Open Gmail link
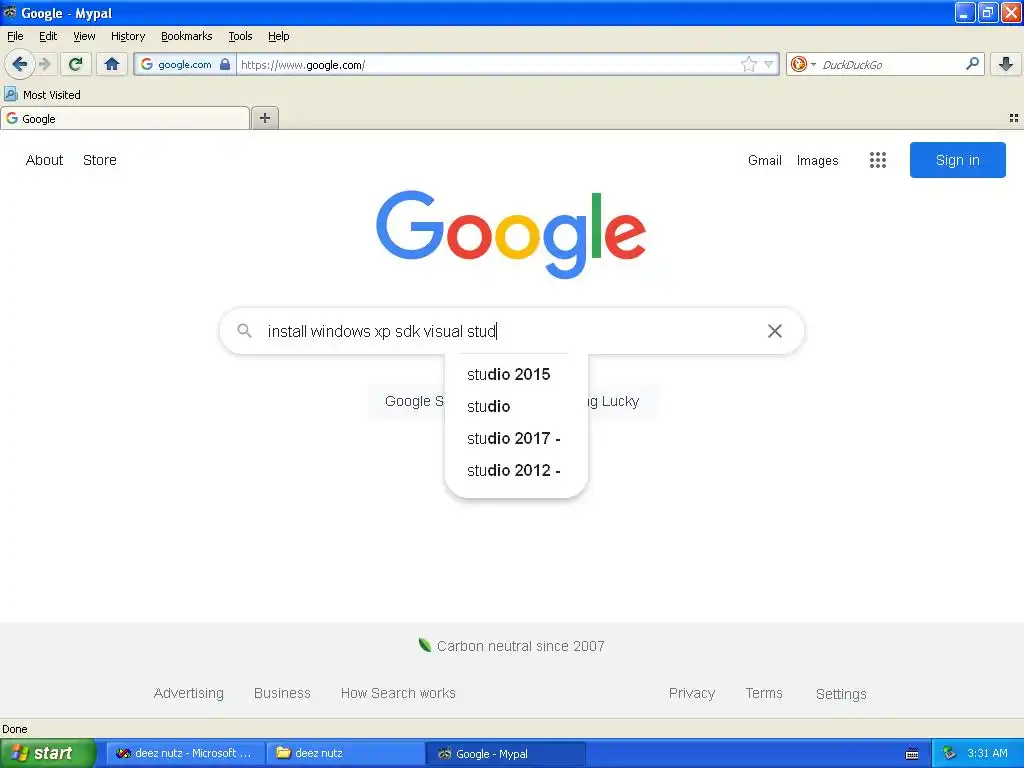The height and width of the screenshot is (768, 1024). tap(764, 160)
